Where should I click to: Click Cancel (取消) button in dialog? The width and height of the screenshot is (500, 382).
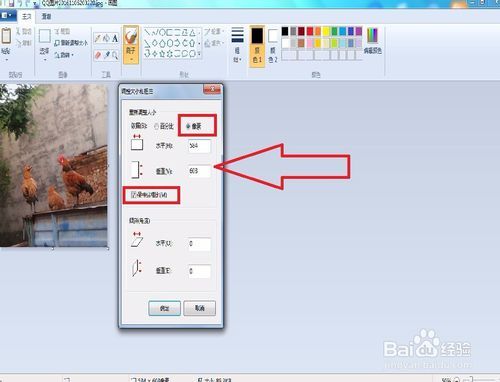200,308
